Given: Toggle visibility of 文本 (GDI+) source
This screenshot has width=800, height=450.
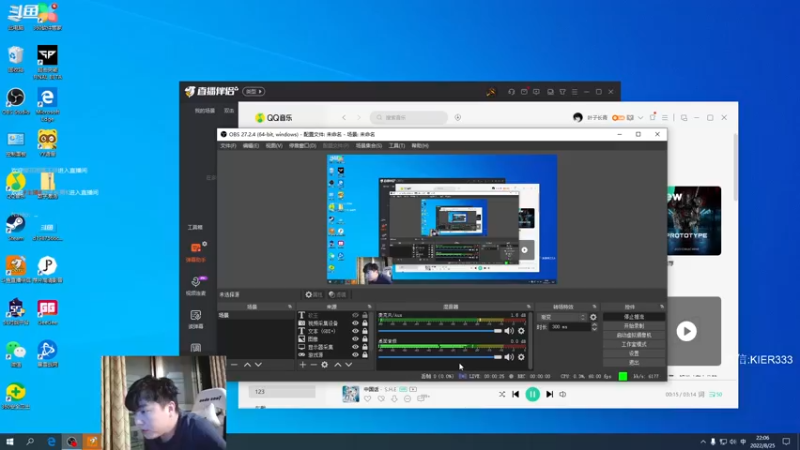Looking at the screenshot, I should (x=355, y=331).
